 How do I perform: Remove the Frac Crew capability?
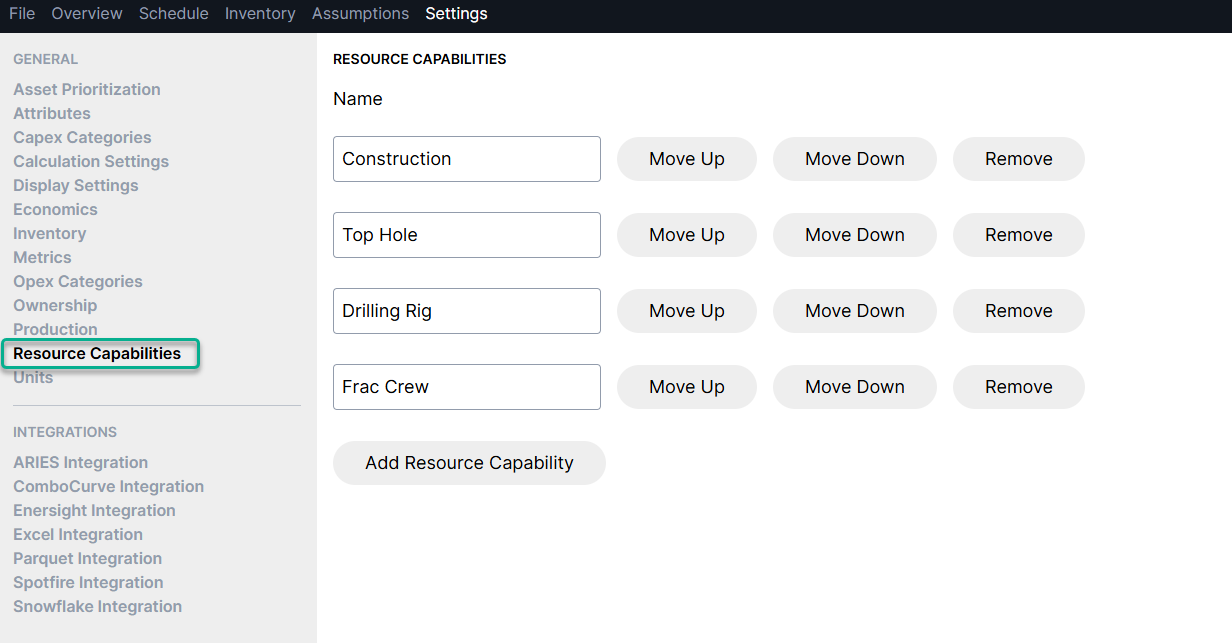[1018, 387]
